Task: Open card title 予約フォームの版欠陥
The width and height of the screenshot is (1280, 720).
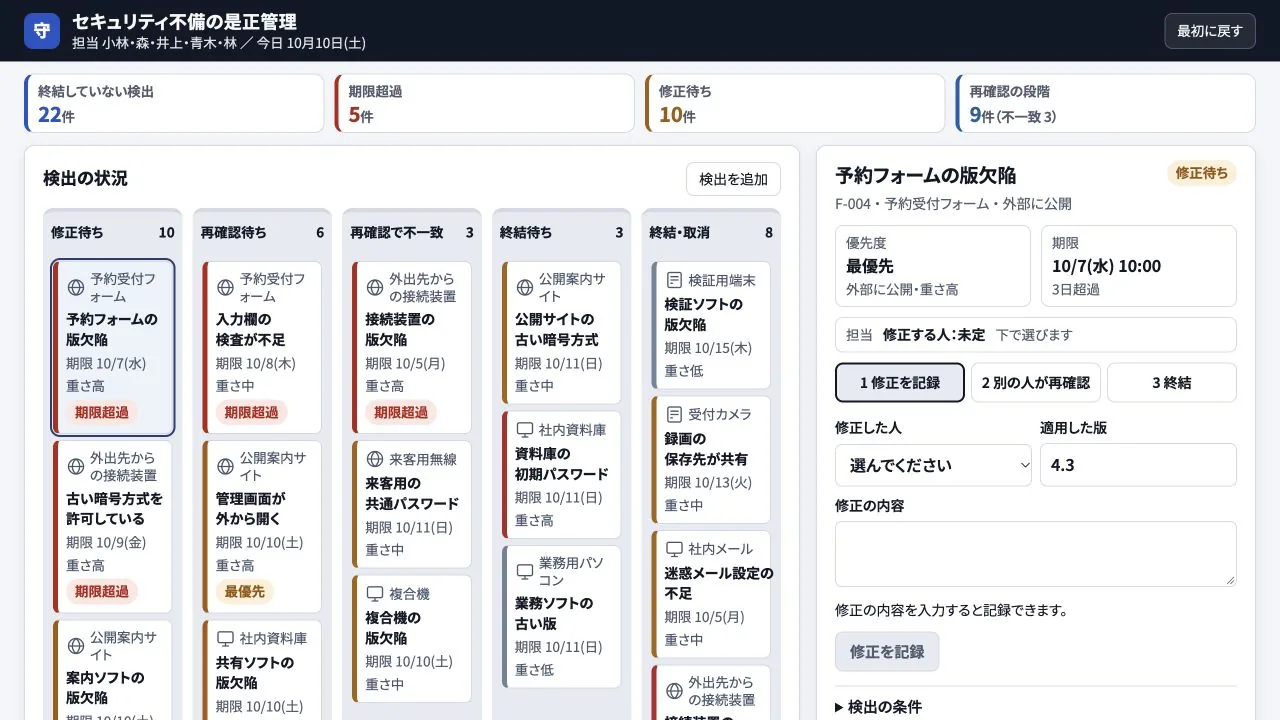Action: 112,330
